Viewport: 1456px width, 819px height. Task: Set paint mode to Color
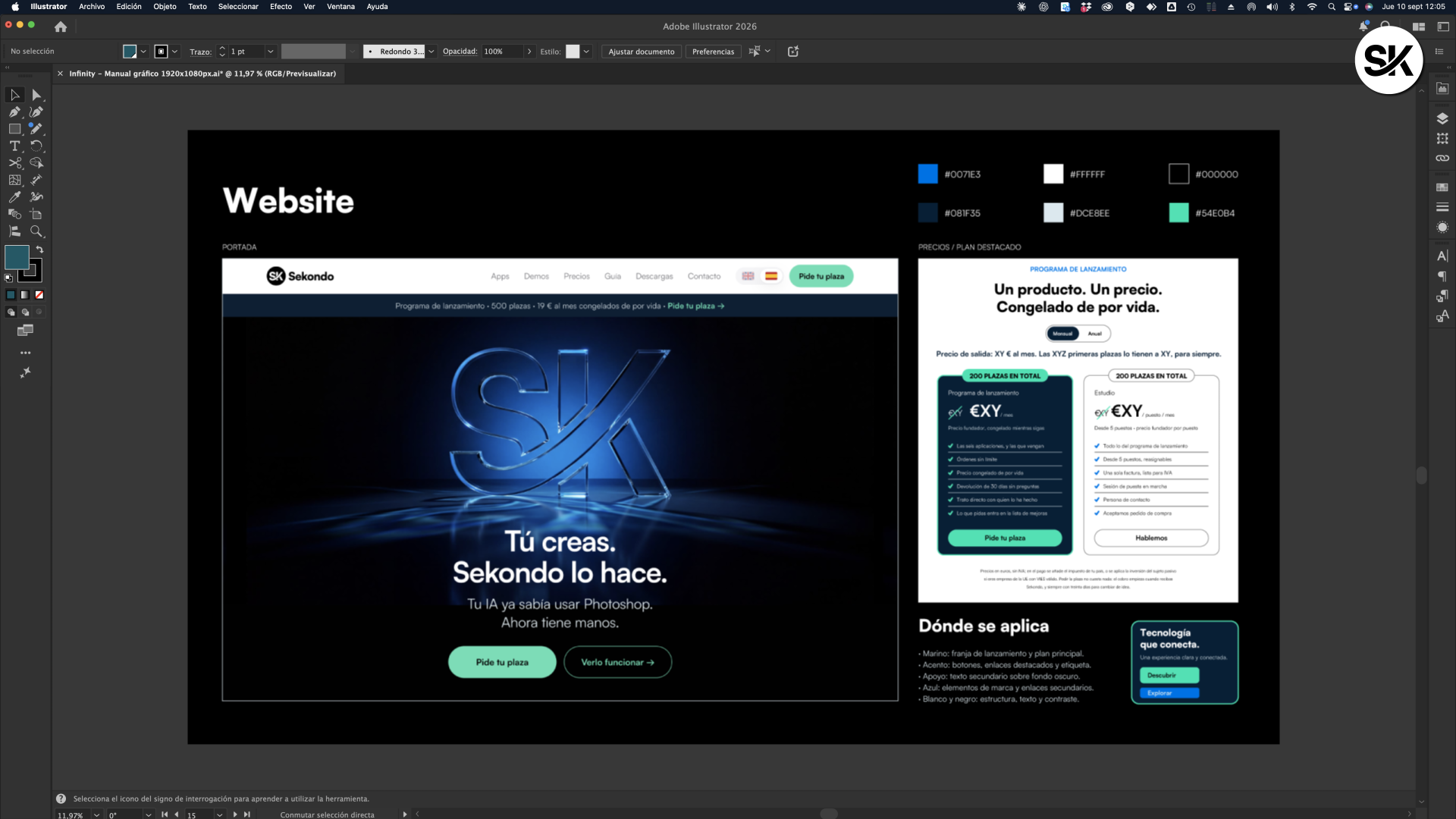pyautogui.click(x=11, y=295)
